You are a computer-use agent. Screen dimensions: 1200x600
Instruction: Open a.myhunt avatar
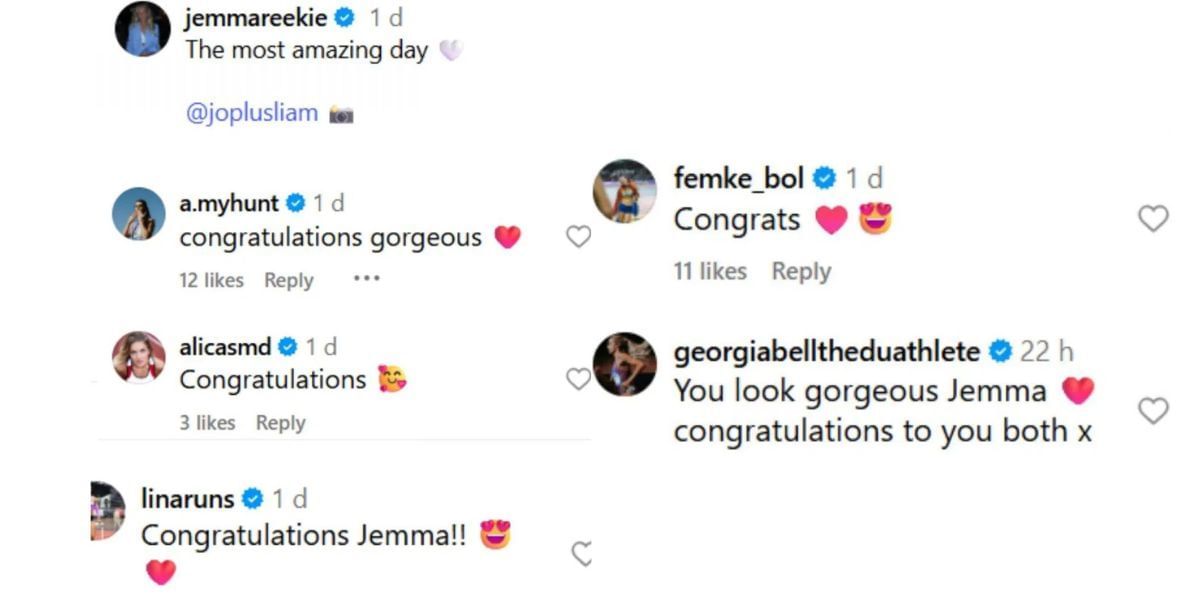click(x=138, y=214)
